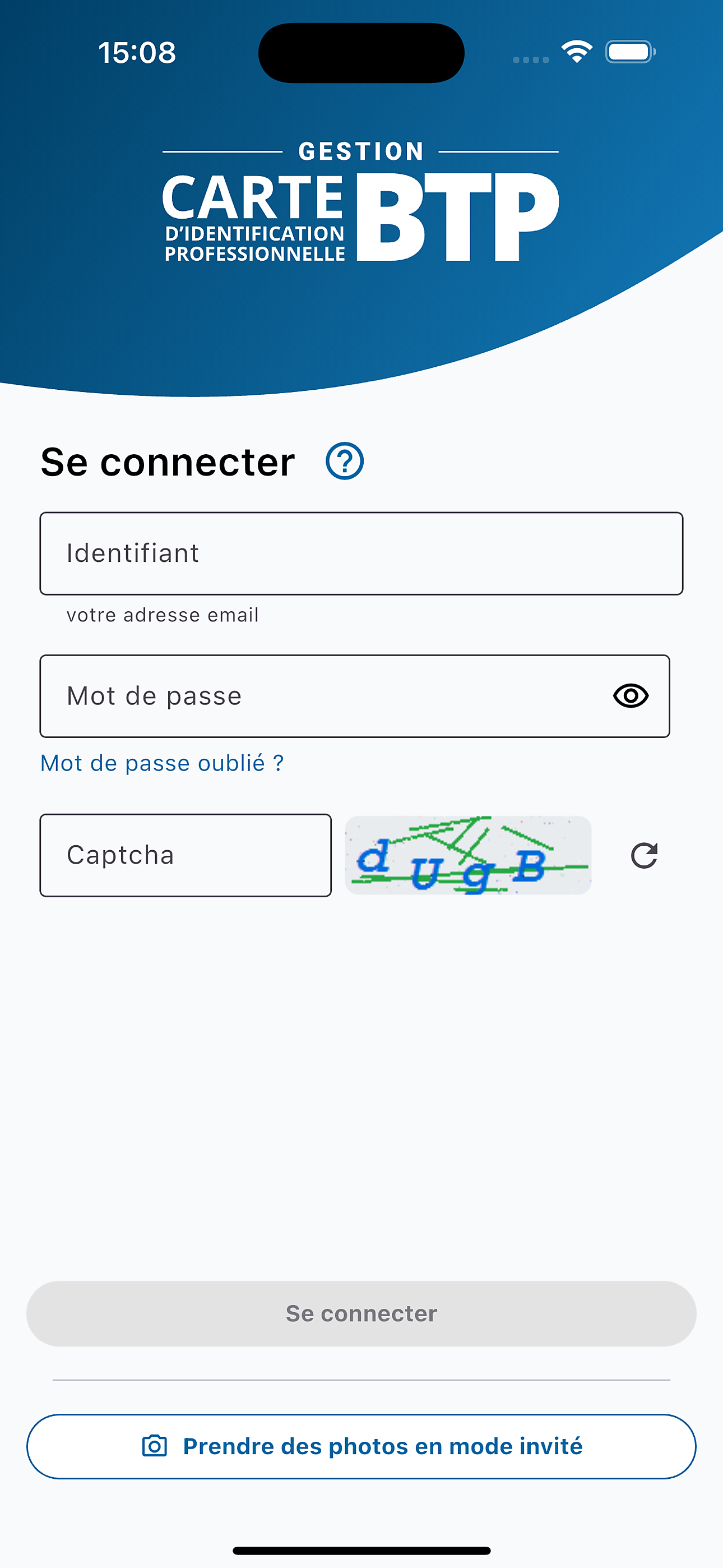Toggle password visibility to show characters
Image resolution: width=723 pixels, height=1568 pixels.
[x=632, y=696]
